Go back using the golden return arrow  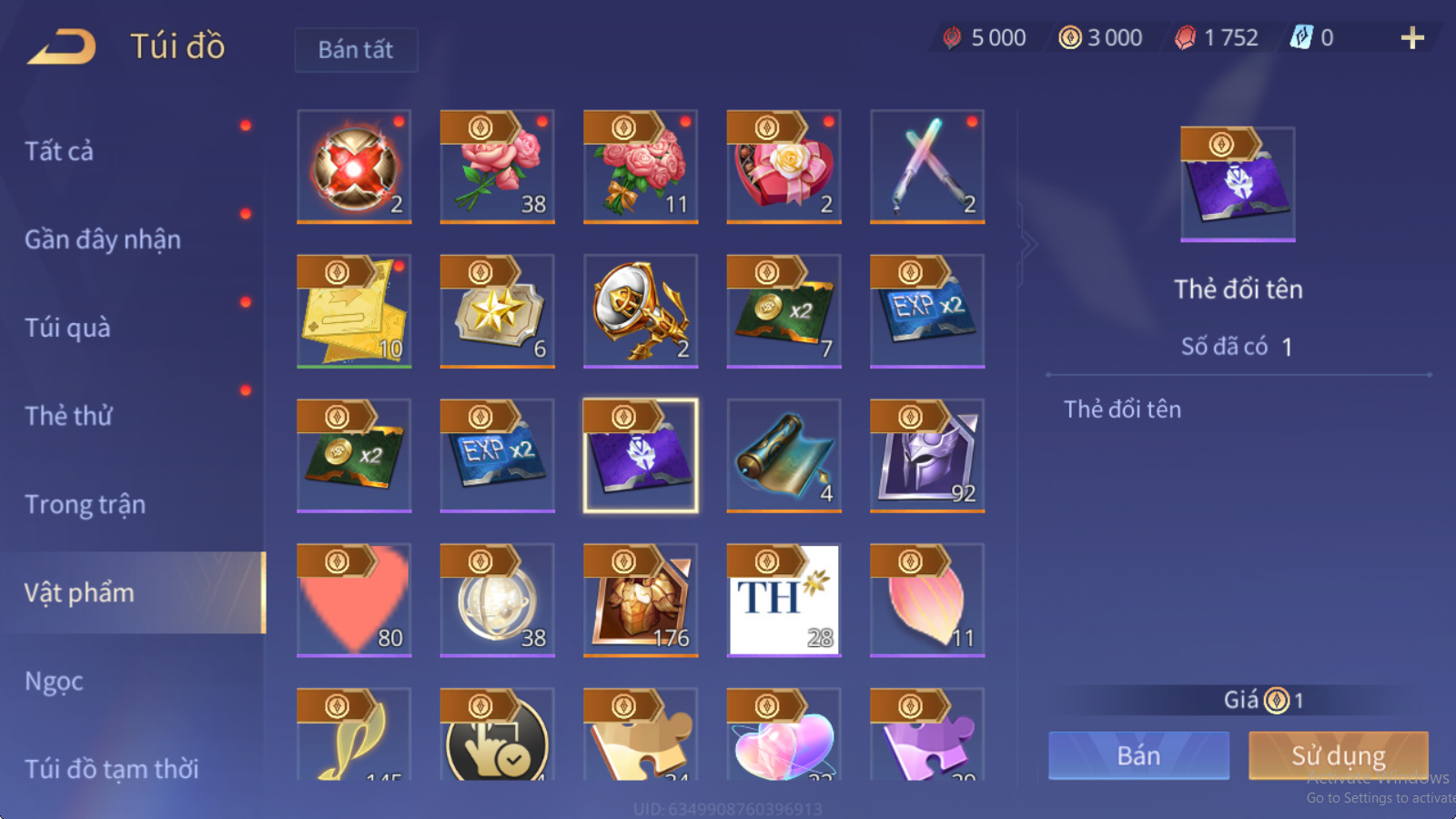click(62, 46)
